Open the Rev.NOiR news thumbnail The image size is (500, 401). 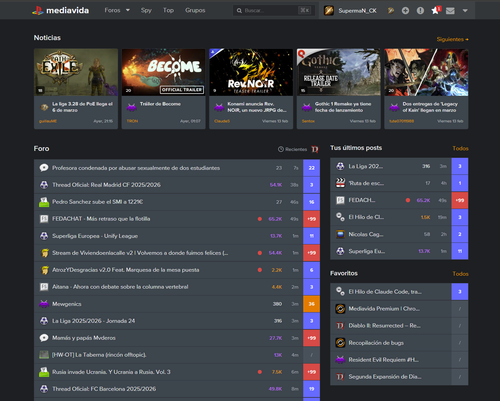tap(251, 72)
